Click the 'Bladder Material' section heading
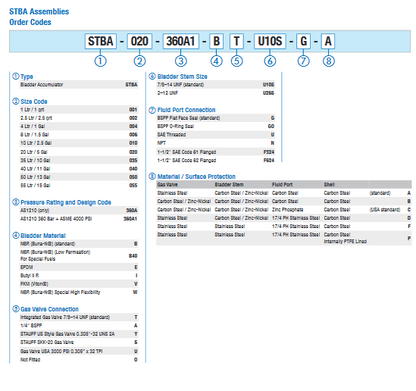 tap(43, 236)
